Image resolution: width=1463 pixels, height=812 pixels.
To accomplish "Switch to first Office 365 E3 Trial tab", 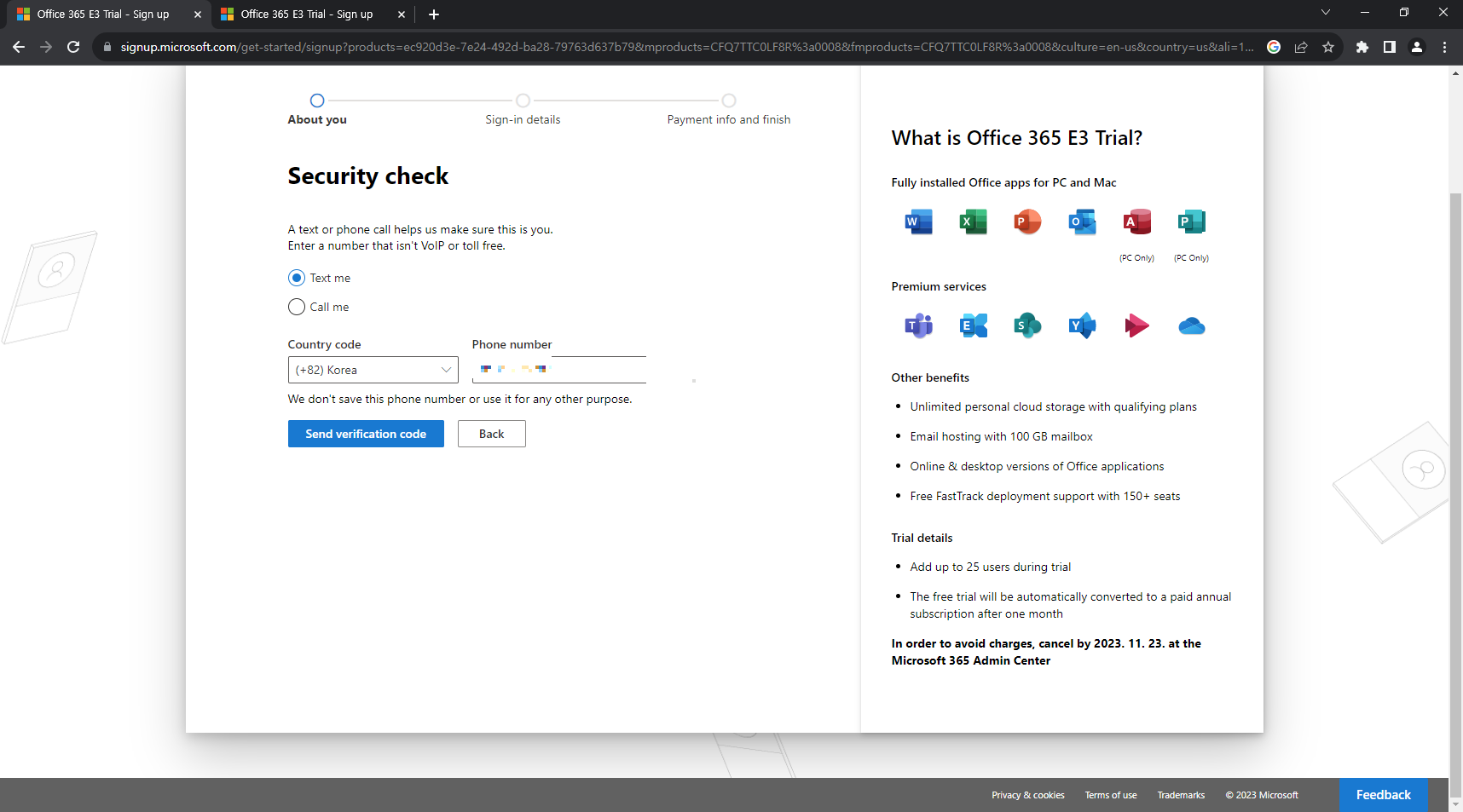I will click(102, 14).
